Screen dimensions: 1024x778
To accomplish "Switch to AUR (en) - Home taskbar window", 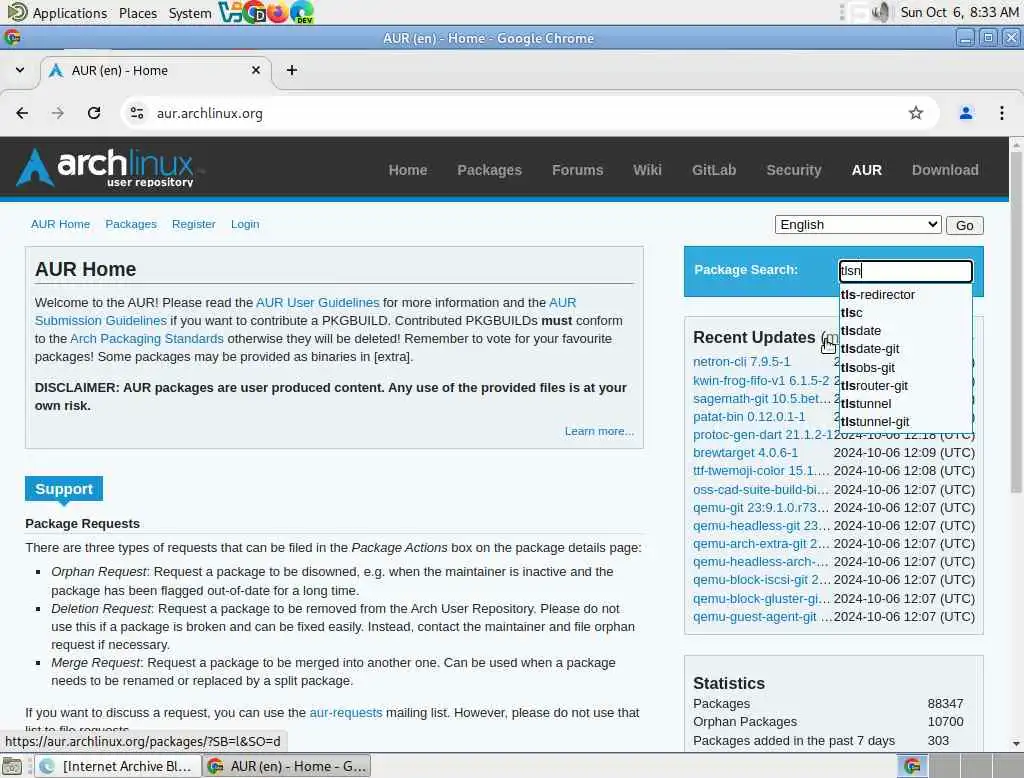I will [x=287, y=766].
